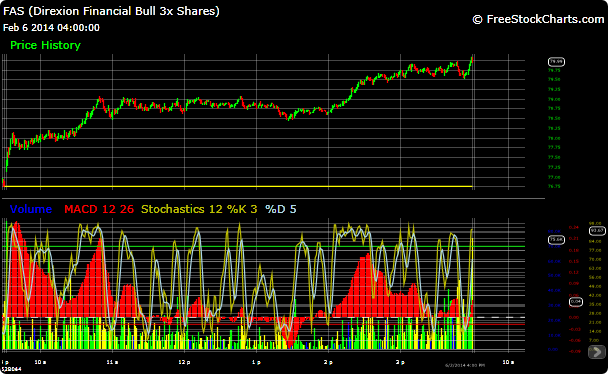Screen dimensions: 608x374
Task: Toggle the red MACD 12 26 label
Action: pos(99,209)
